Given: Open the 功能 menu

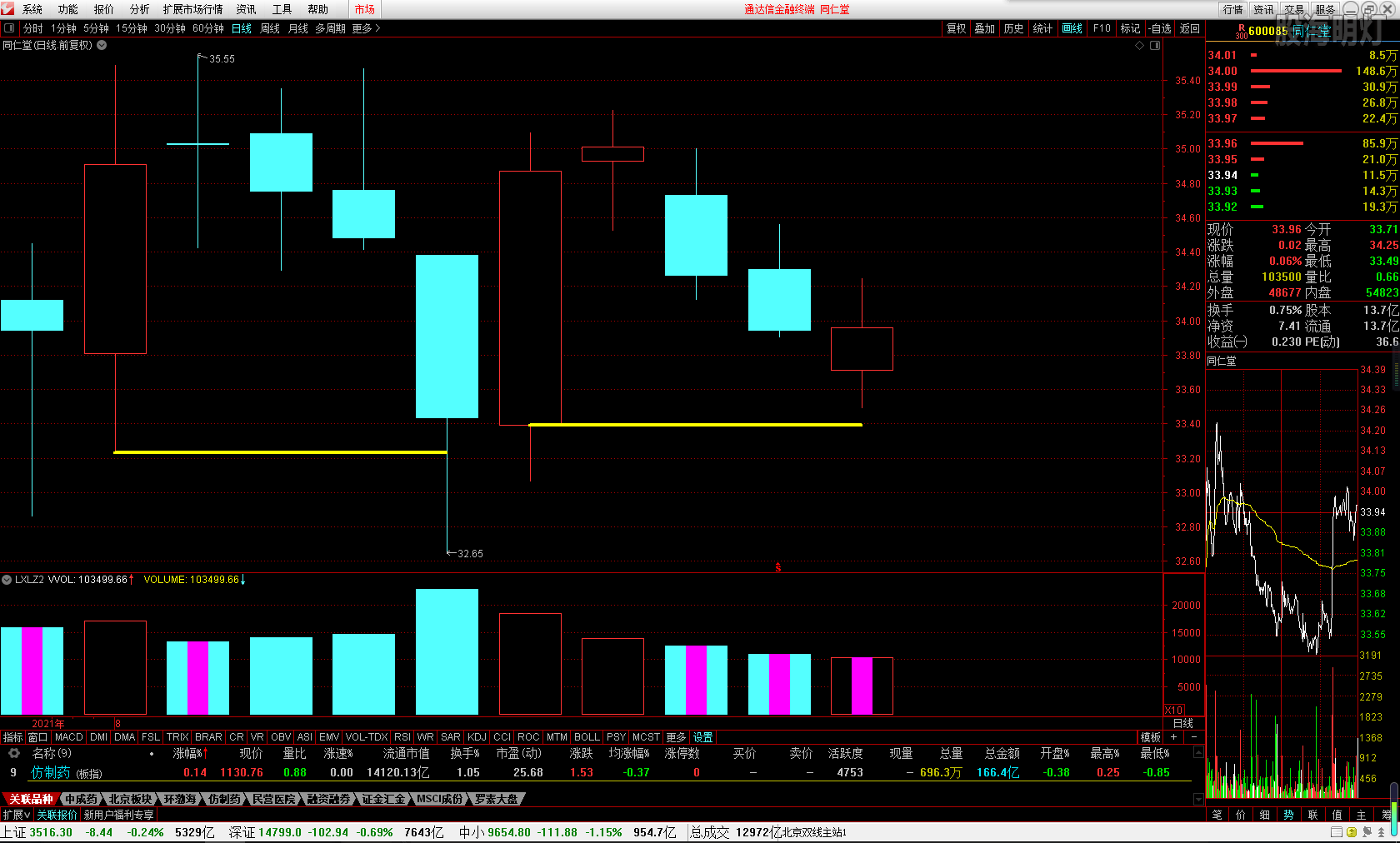Looking at the screenshot, I should pyautogui.click(x=68, y=9).
